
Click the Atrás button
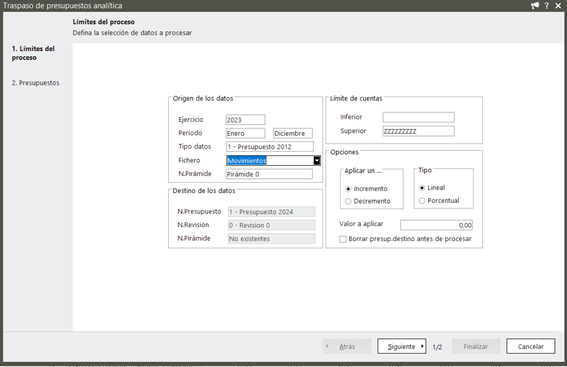pos(347,346)
